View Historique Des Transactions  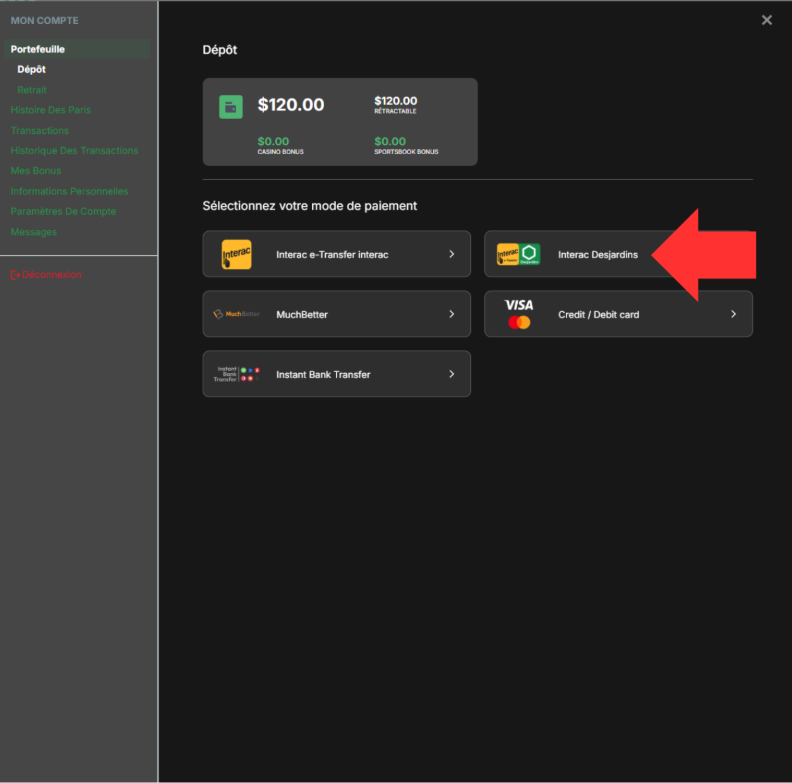click(x=74, y=151)
